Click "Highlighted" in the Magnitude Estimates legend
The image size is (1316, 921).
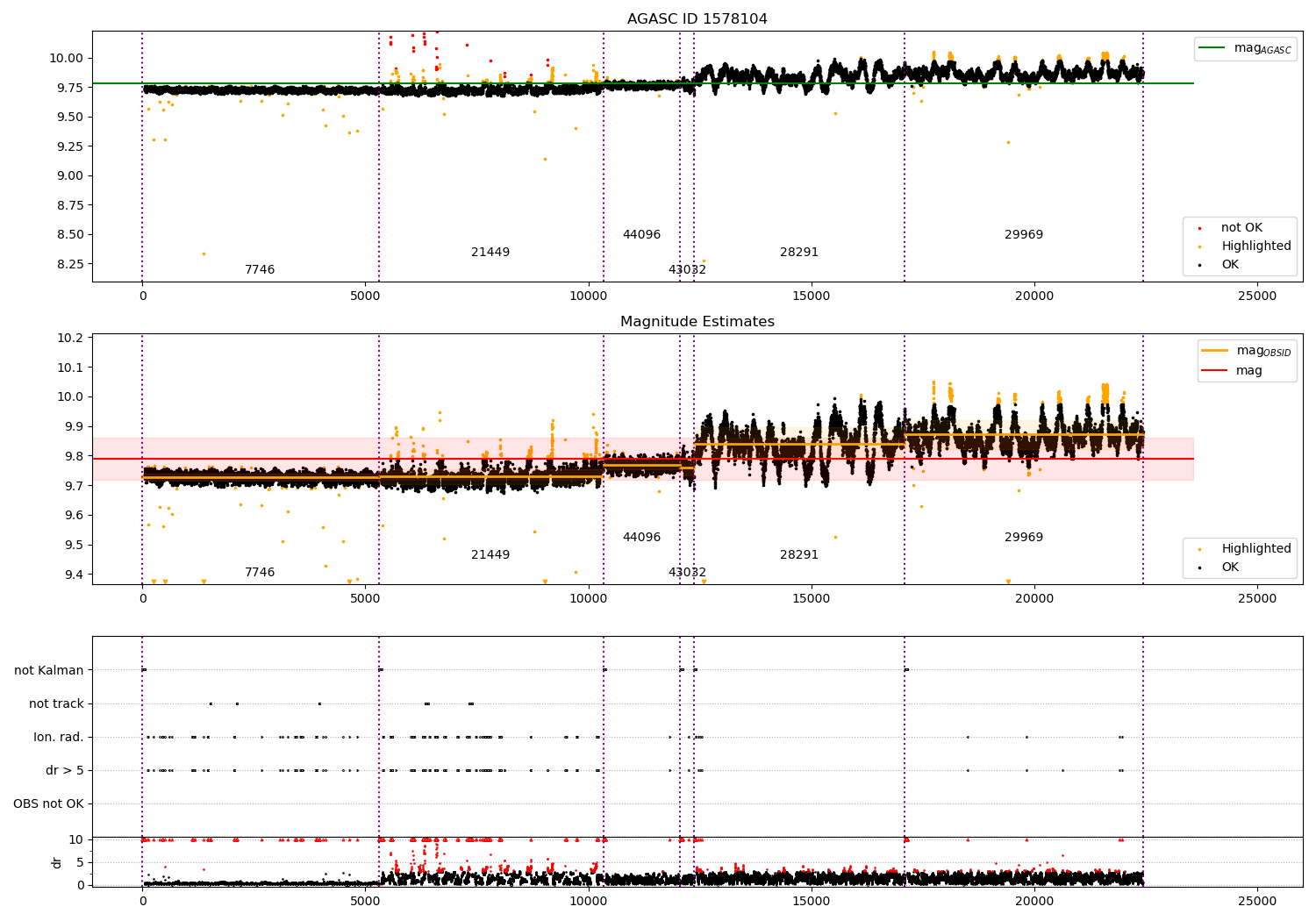[1256, 549]
